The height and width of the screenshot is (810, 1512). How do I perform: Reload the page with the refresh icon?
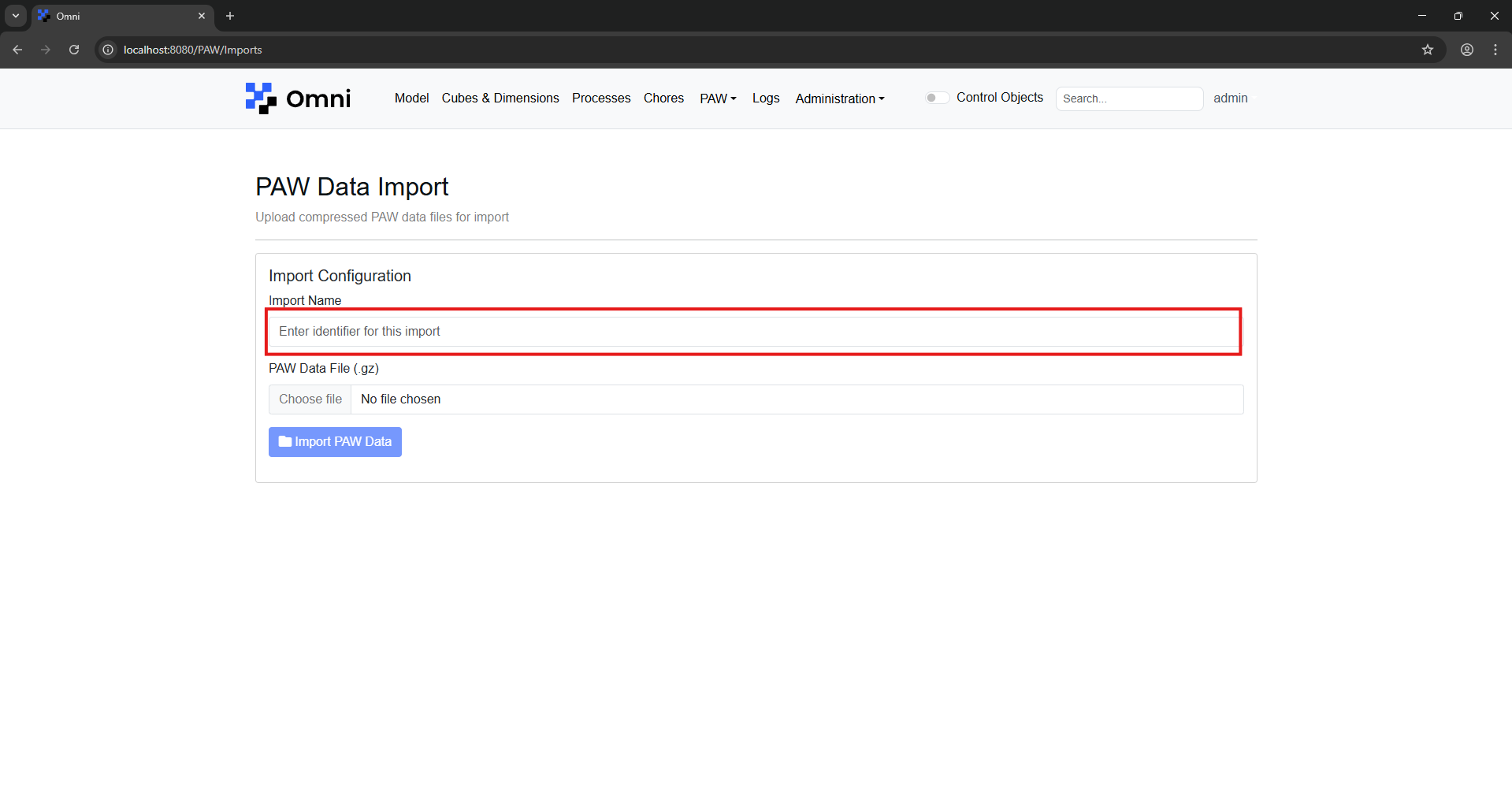click(x=74, y=50)
